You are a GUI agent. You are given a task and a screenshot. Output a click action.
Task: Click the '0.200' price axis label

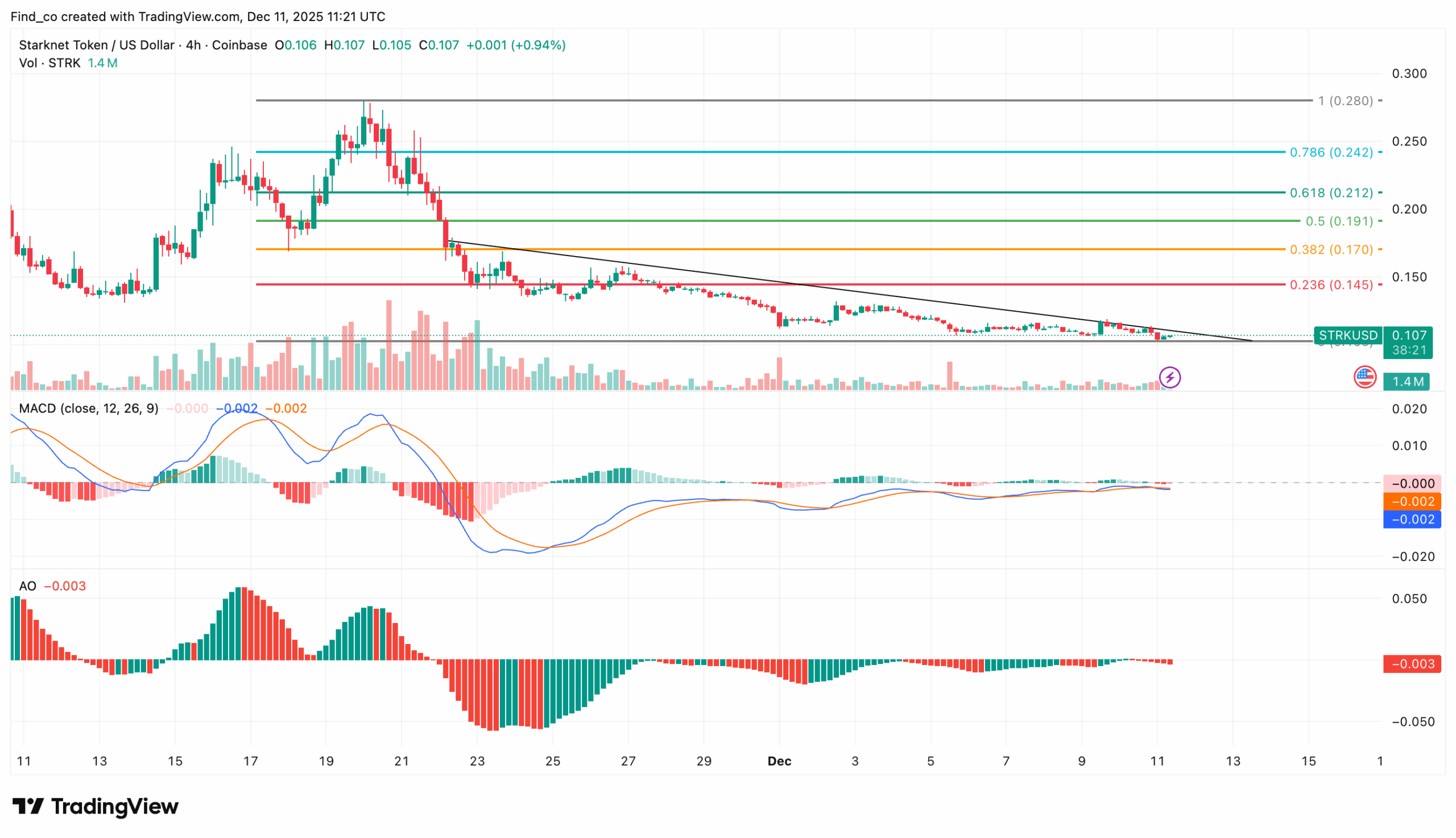click(x=1409, y=209)
